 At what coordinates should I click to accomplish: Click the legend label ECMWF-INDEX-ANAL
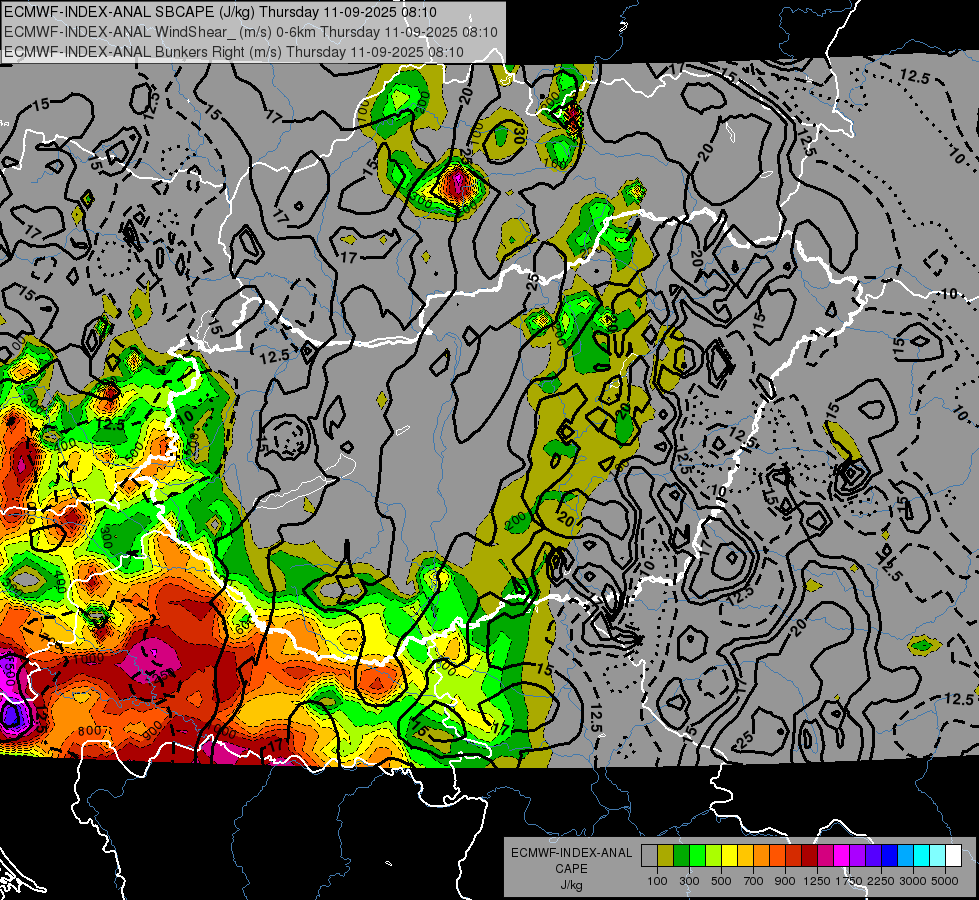(x=571, y=853)
